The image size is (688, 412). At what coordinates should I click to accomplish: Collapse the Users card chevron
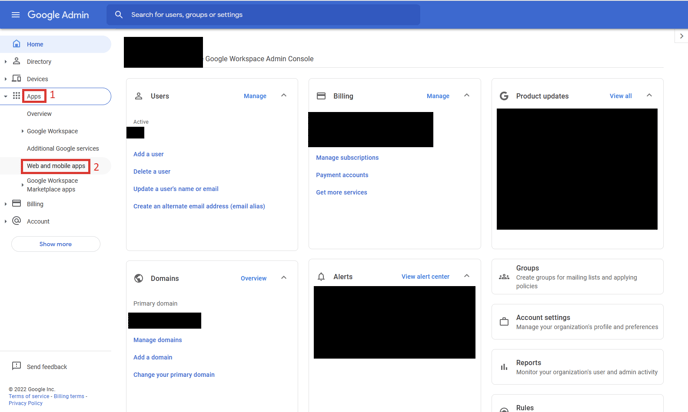point(284,96)
